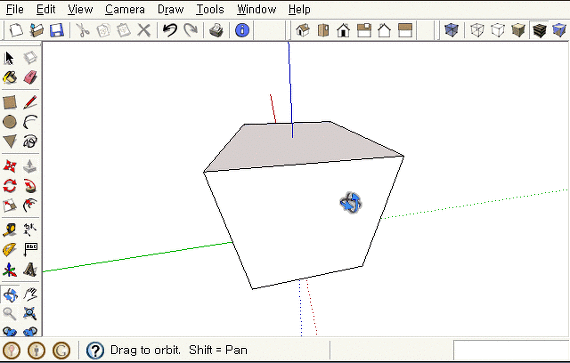The width and height of the screenshot is (570, 363).
Task: Redo the last undone action
Action: tap(190, 30)
